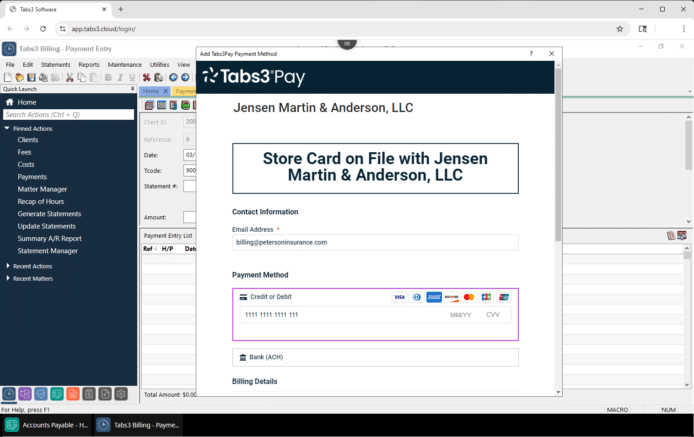Click the Cut scissors toolbar icon

point(70,77)
